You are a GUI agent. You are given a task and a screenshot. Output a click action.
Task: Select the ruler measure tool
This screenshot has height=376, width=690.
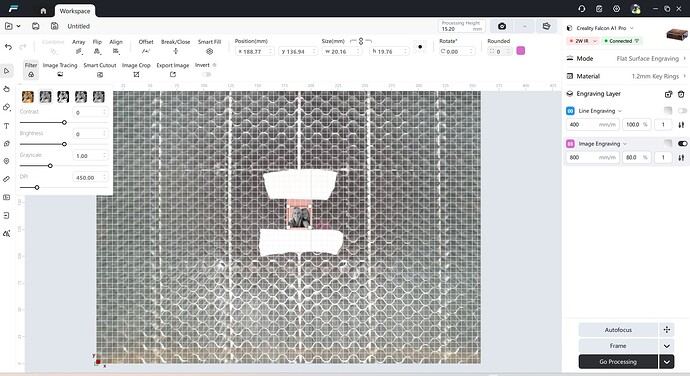(x=7, y=179)
